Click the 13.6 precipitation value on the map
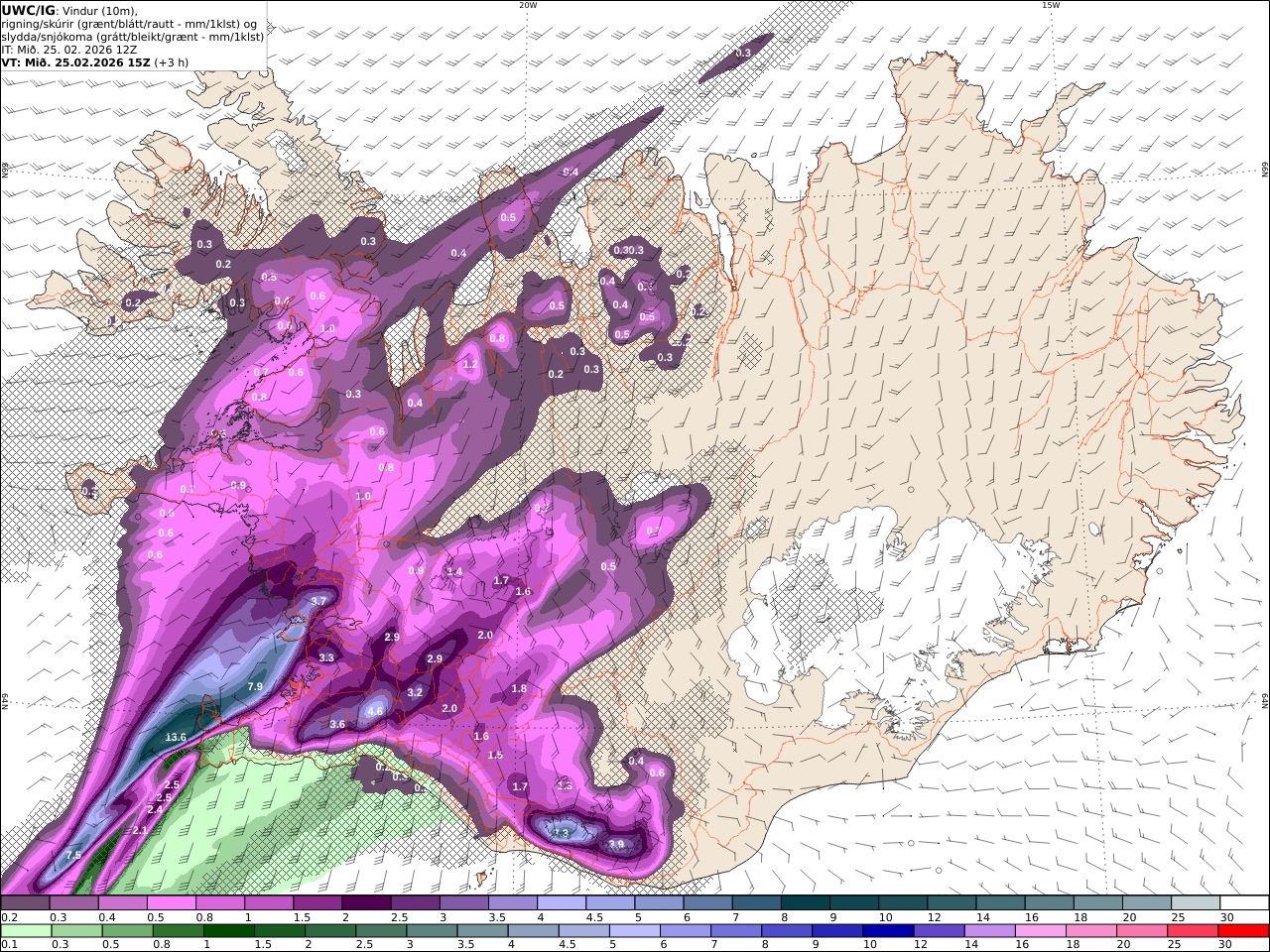The height and width of the screenshot is (952, 1270). [176, 737]
